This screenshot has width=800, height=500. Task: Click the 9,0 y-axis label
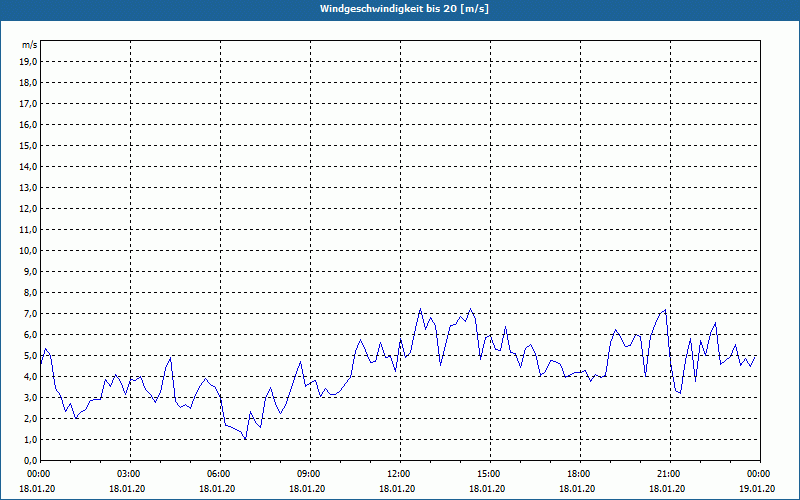[x=30, y=271]
